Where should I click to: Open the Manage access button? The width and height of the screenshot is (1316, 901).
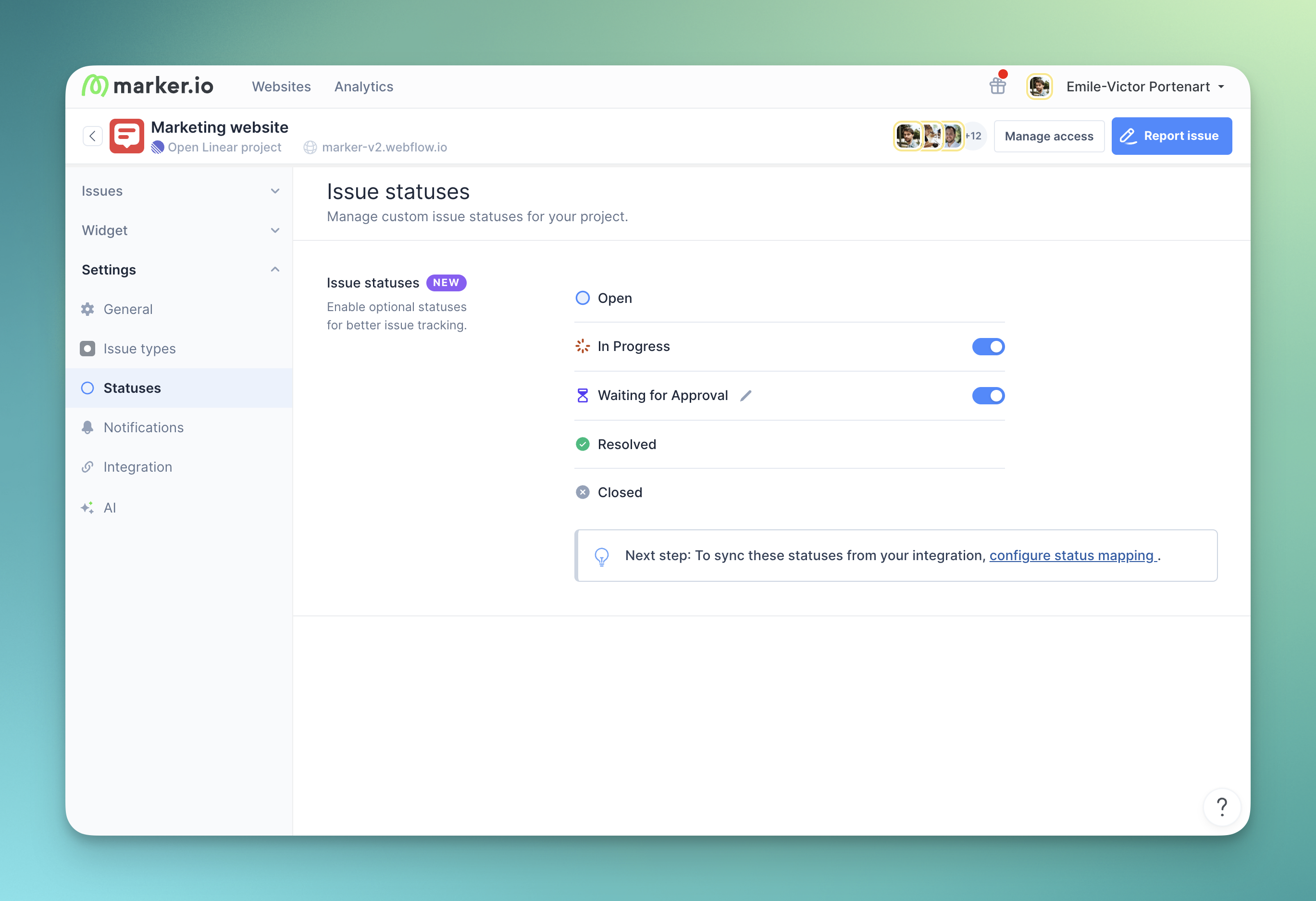[1048, 136]
